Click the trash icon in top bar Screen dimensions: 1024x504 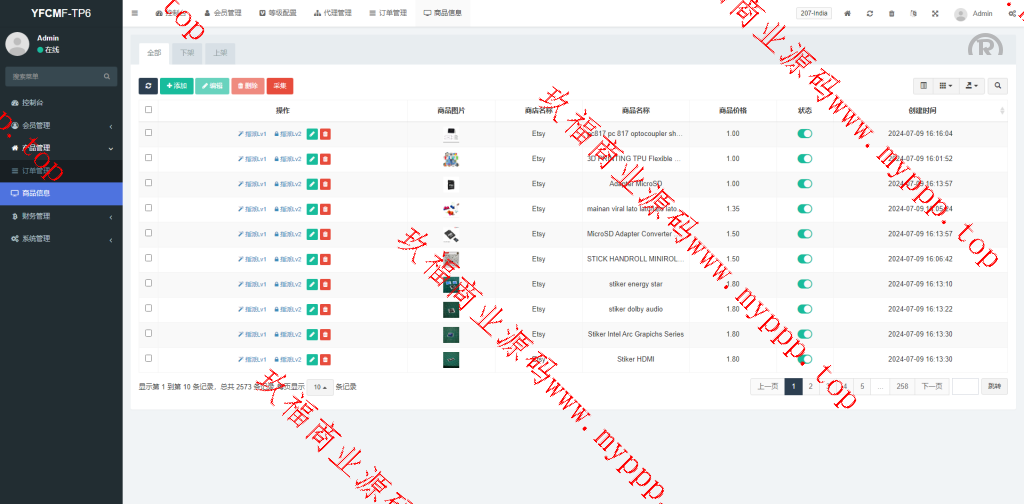(x=892, y=13)
